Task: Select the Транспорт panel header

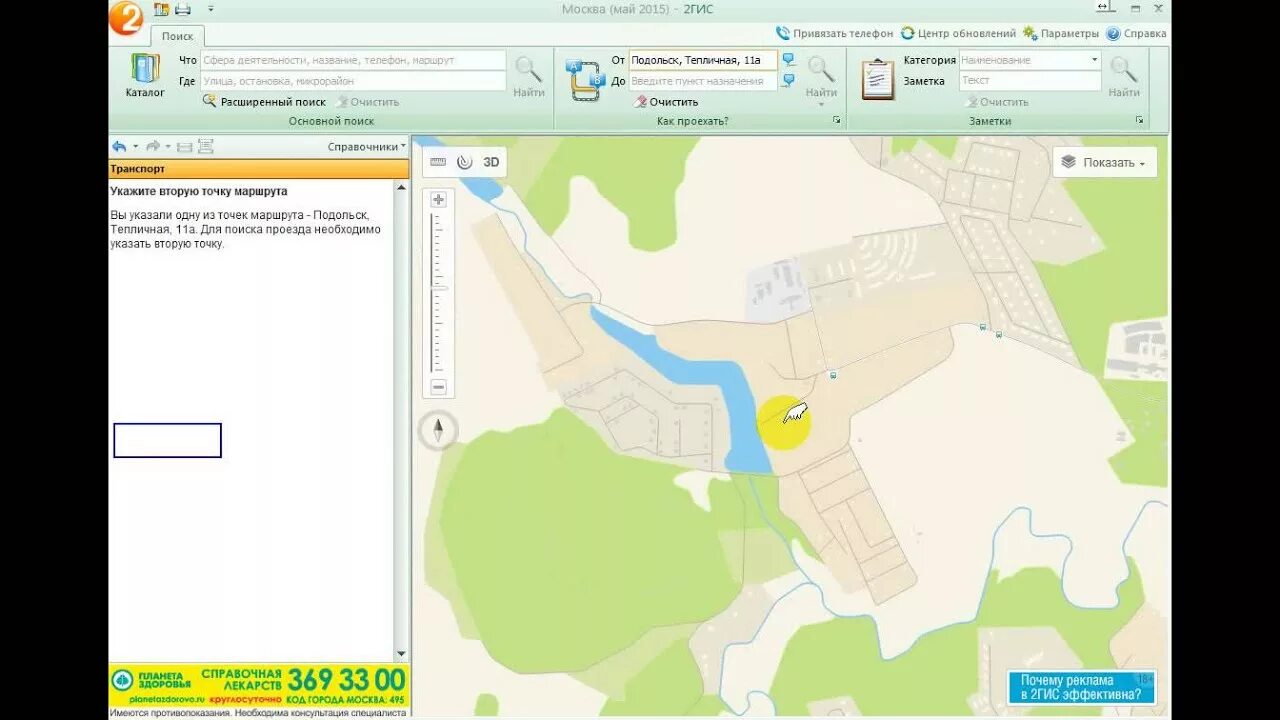Action: [259, 169]
